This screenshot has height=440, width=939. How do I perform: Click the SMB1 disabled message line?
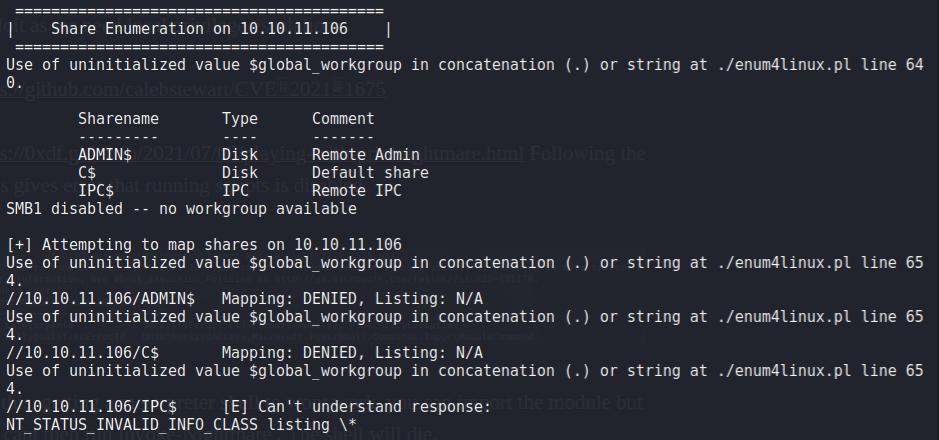click(180, 209)
